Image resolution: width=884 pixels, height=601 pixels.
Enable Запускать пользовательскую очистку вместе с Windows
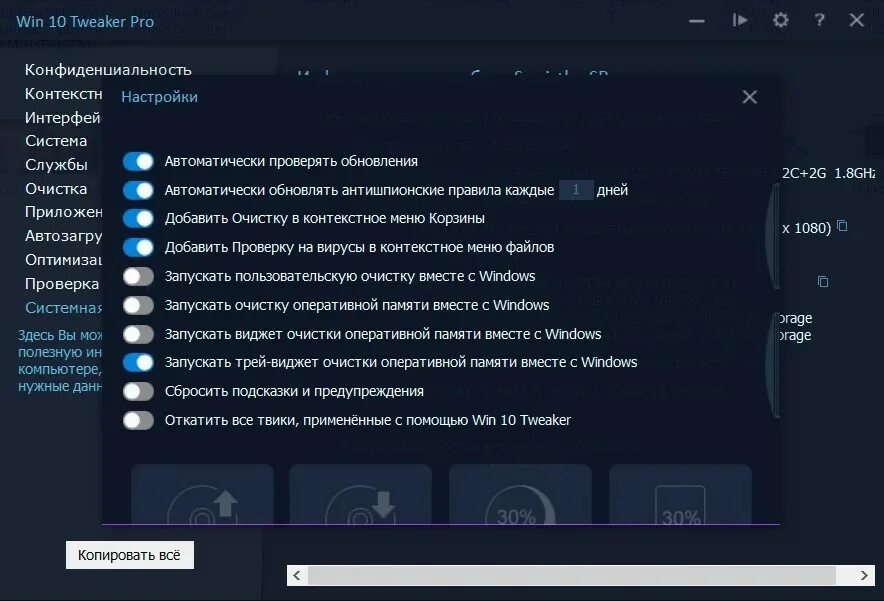click(x=138, y=276)
